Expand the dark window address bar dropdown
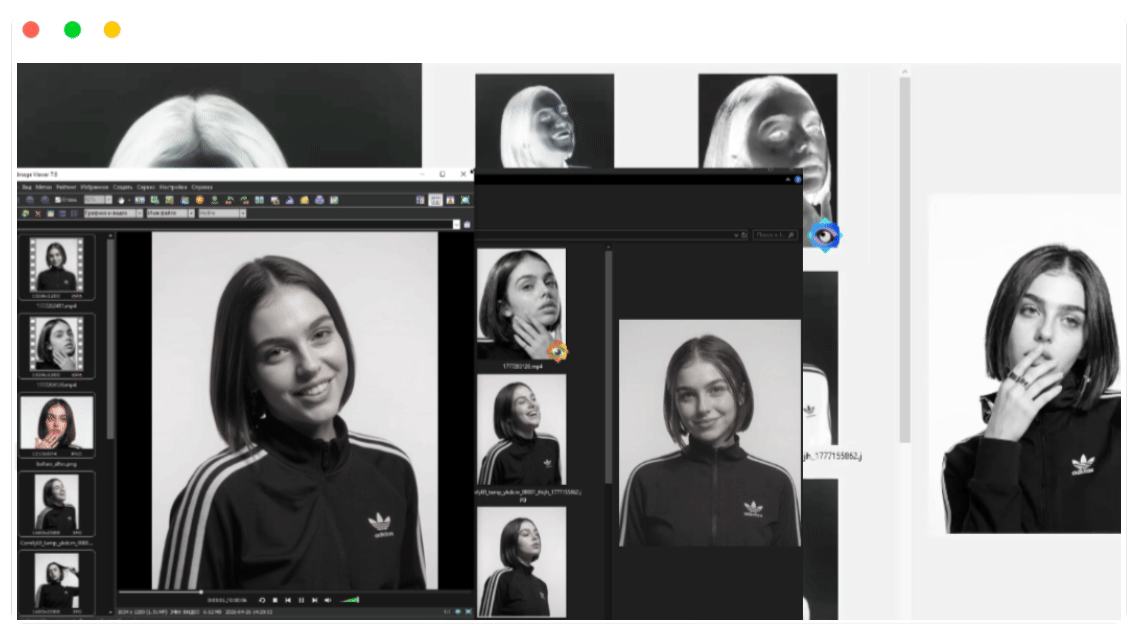The image size is (1138, 640). tap(735, 235)
